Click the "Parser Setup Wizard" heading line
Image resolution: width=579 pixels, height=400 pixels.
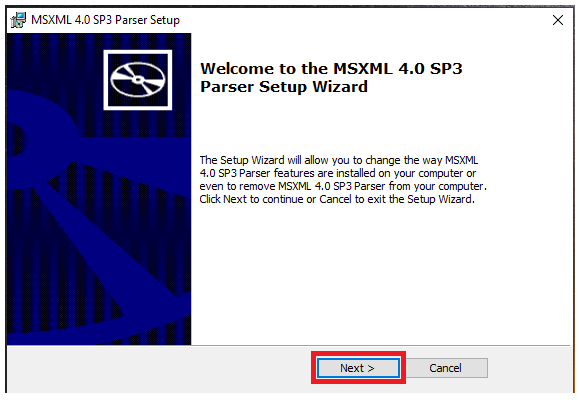pos(284,87)
